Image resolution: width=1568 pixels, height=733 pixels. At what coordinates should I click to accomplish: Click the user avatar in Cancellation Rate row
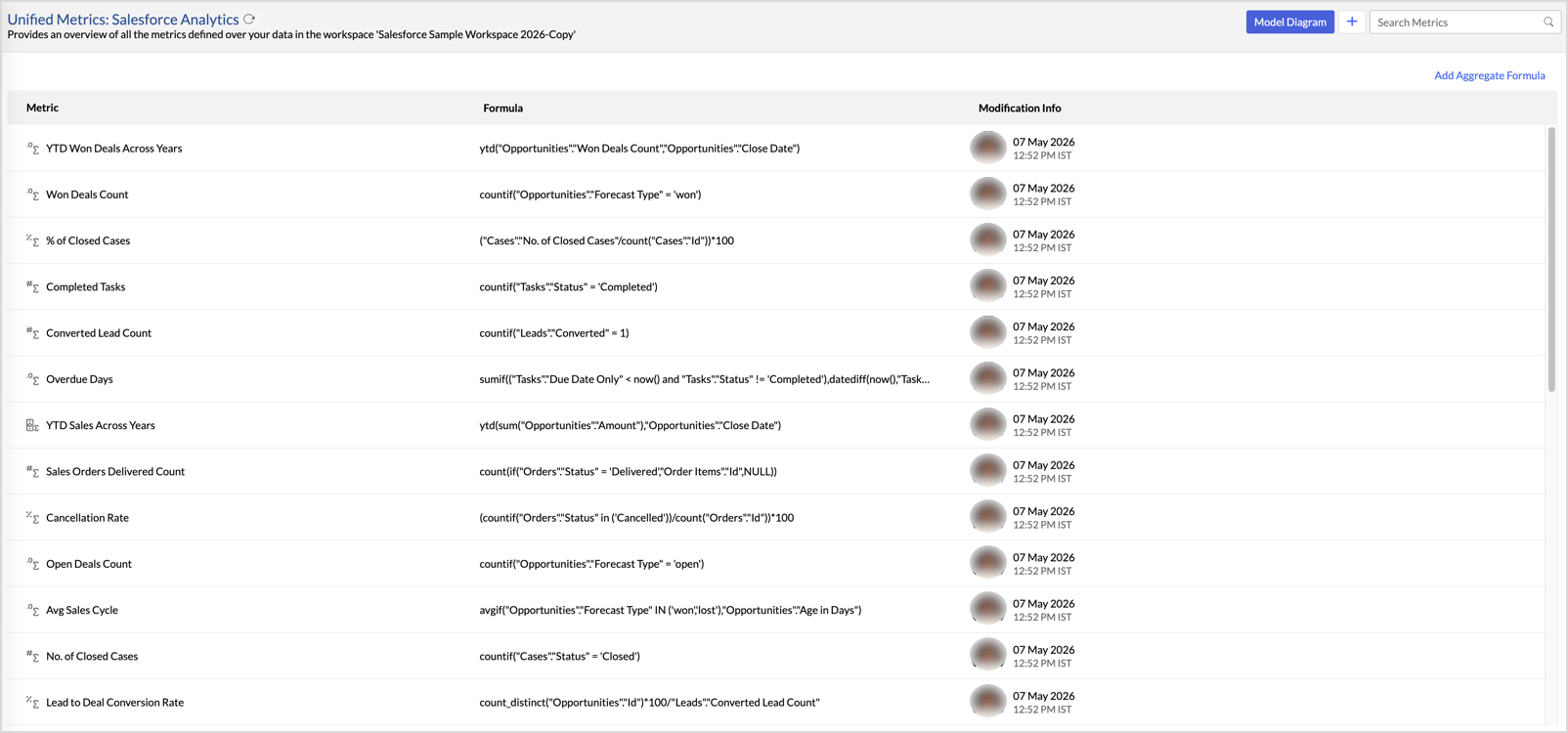(988, 517)
